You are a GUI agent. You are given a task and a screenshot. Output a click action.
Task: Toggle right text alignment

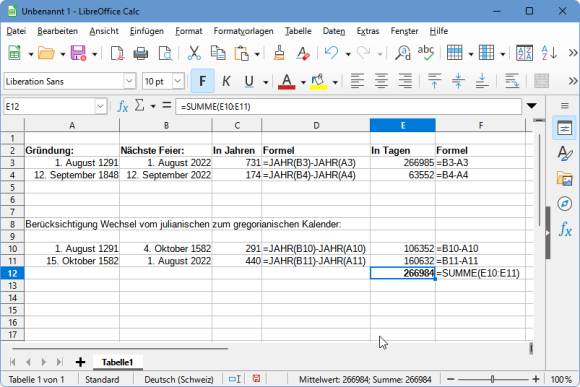pyautogui.click(x=405, y=81)
